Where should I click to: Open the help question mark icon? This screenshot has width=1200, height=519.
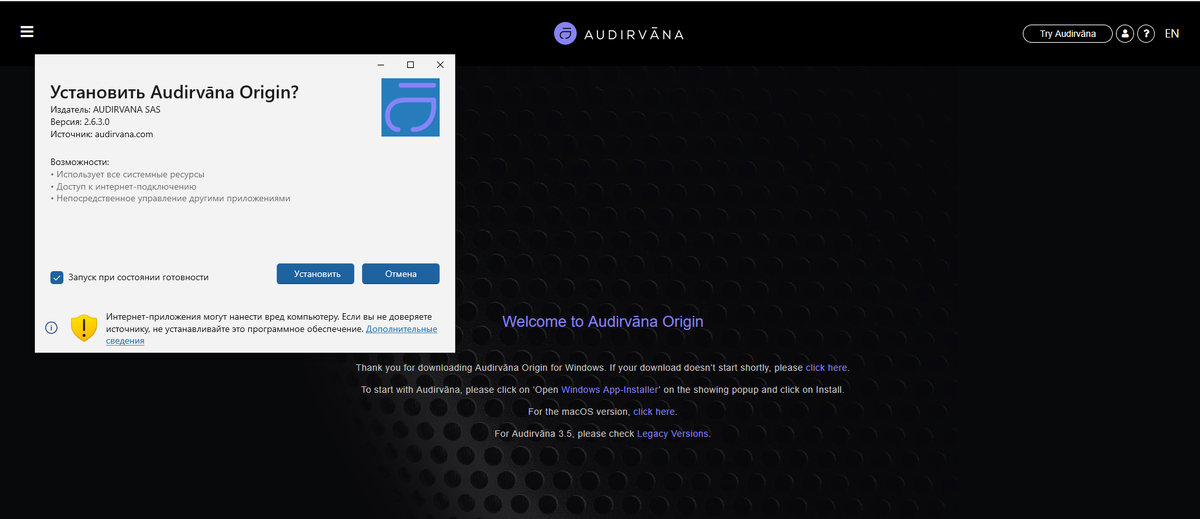[x=1147, y=34]
